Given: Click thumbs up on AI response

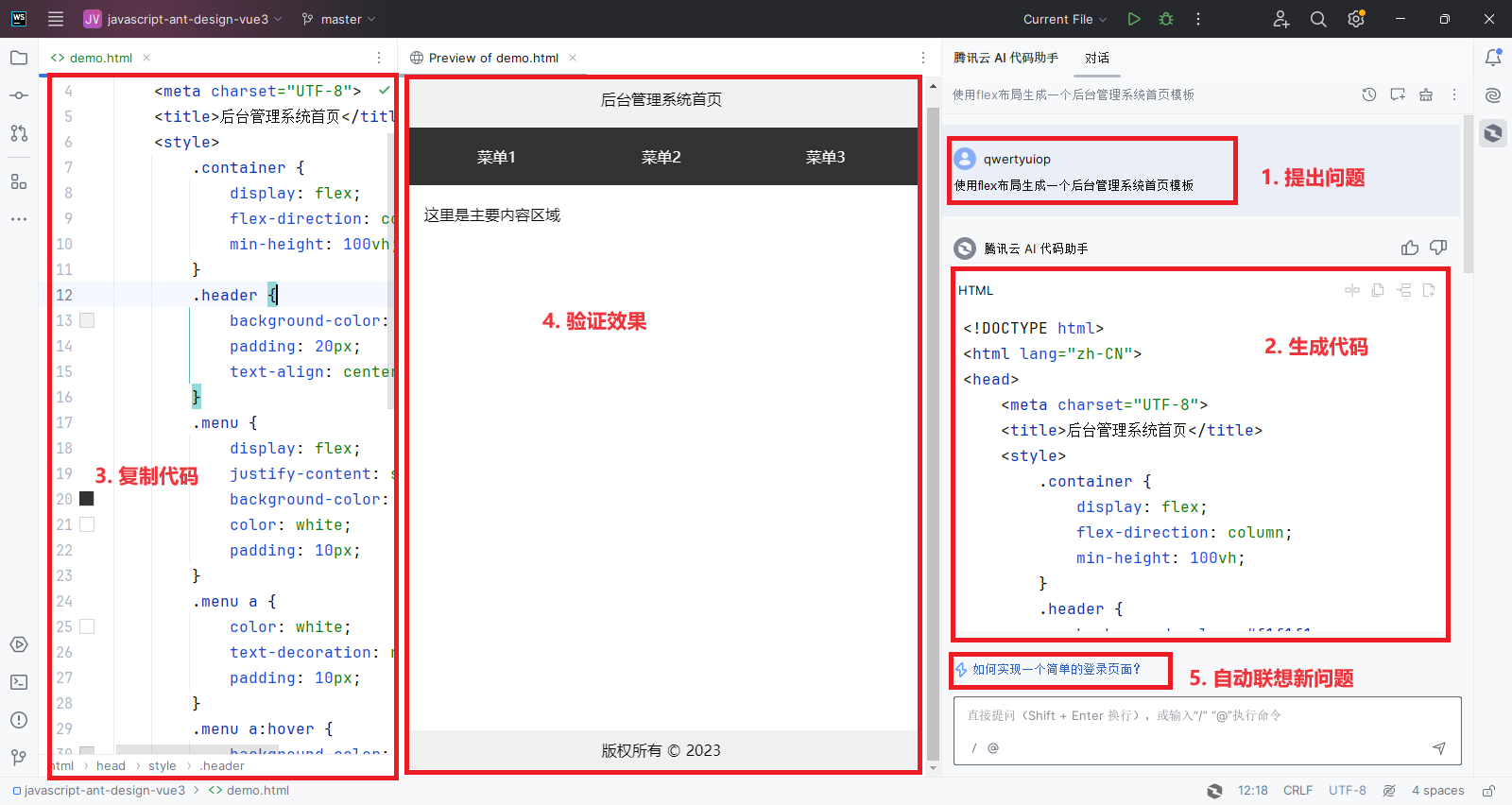Looking at the screenshot, I should (x=1410, y=248).
